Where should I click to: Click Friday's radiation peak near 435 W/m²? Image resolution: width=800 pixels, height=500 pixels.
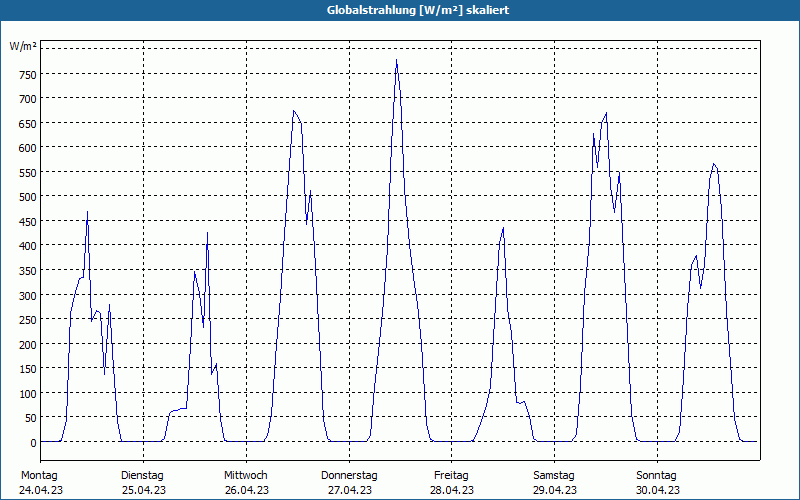pyautogui.click(x=503, y=228)
